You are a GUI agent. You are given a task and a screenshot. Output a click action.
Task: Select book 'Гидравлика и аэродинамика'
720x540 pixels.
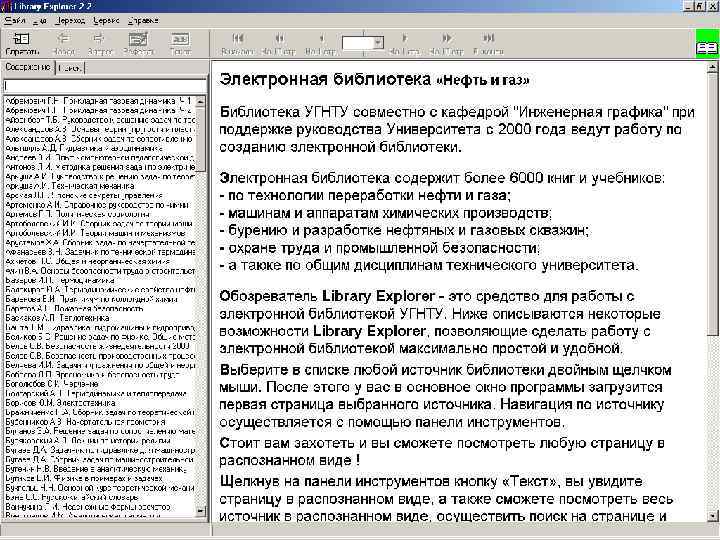tap(84, 148)
